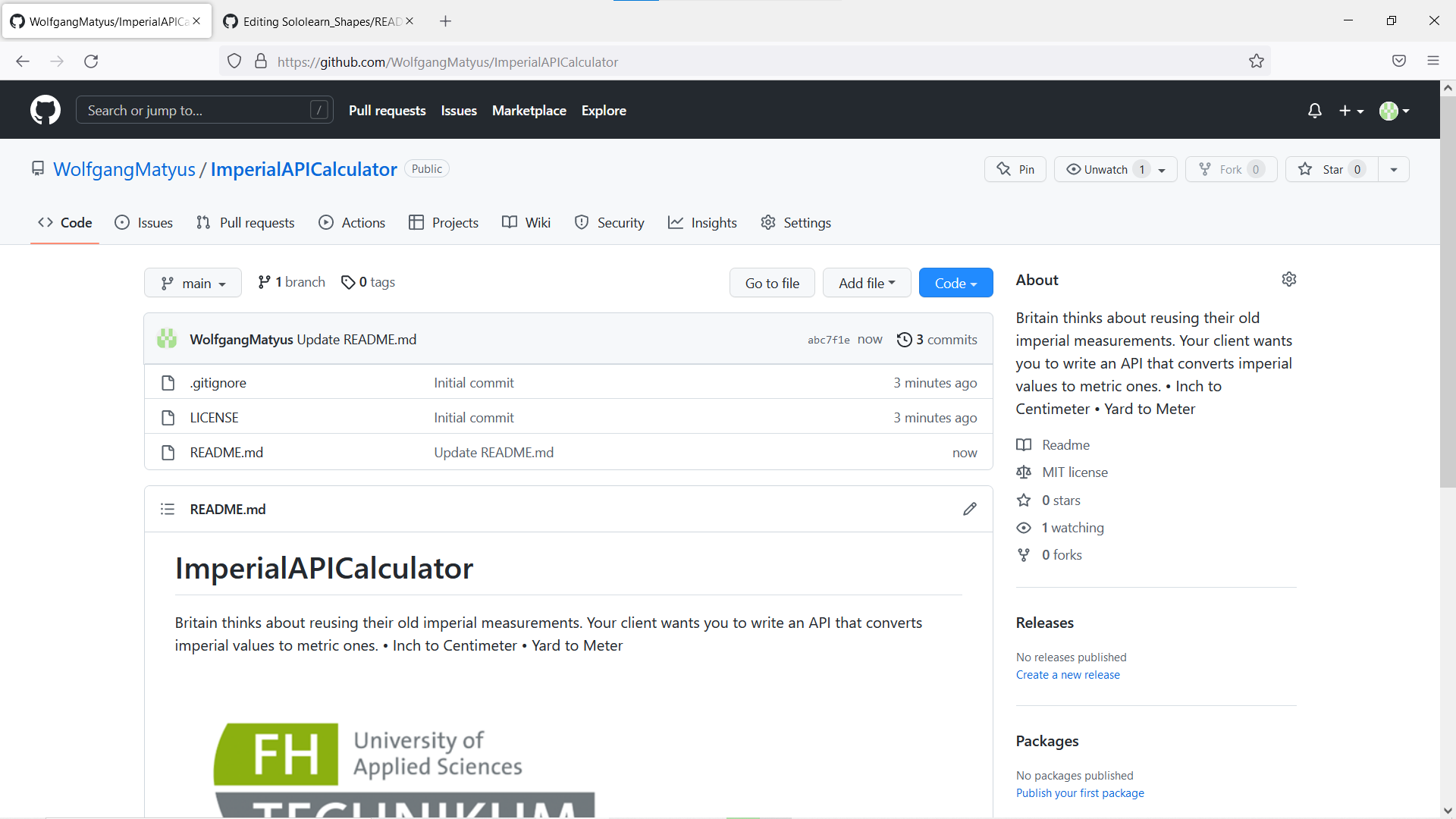Open the Actions tab
This screenshot has width=1456, height=819.
(352, 222)
